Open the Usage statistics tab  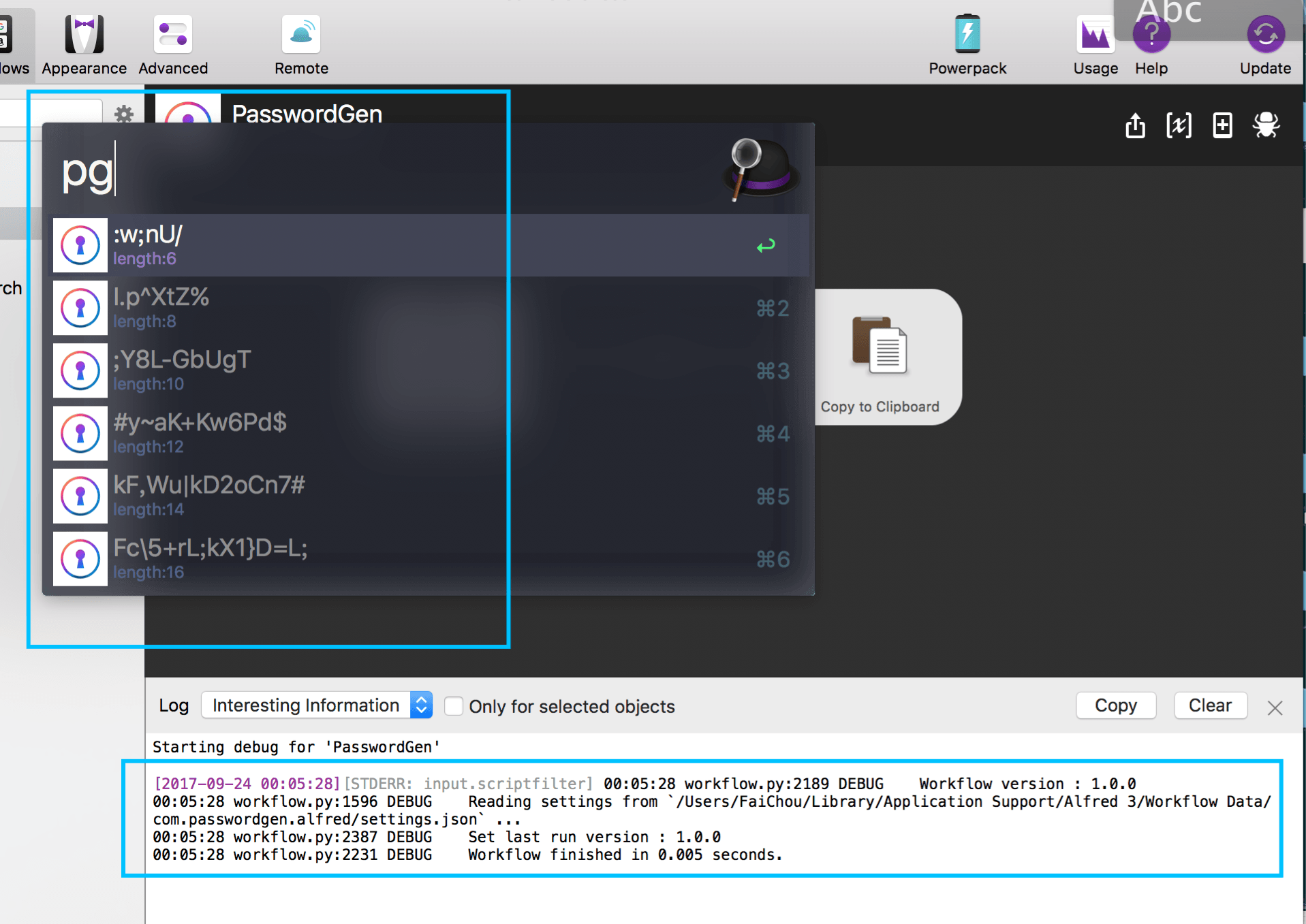(x=1095, y=45)
